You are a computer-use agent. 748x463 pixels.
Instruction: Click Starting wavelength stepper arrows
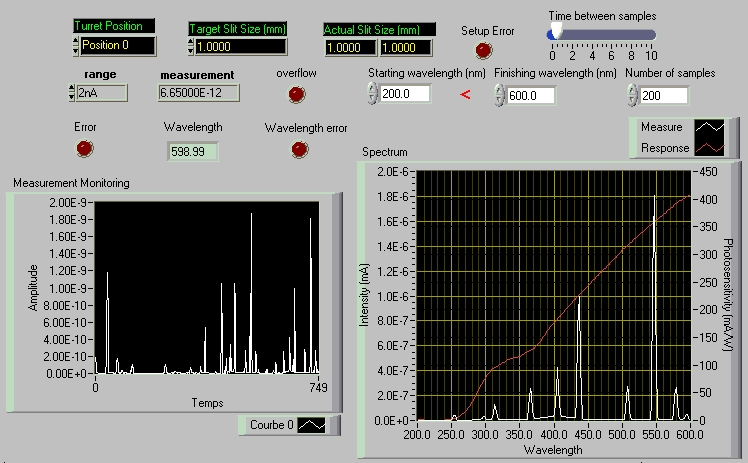tap(372, 93)
